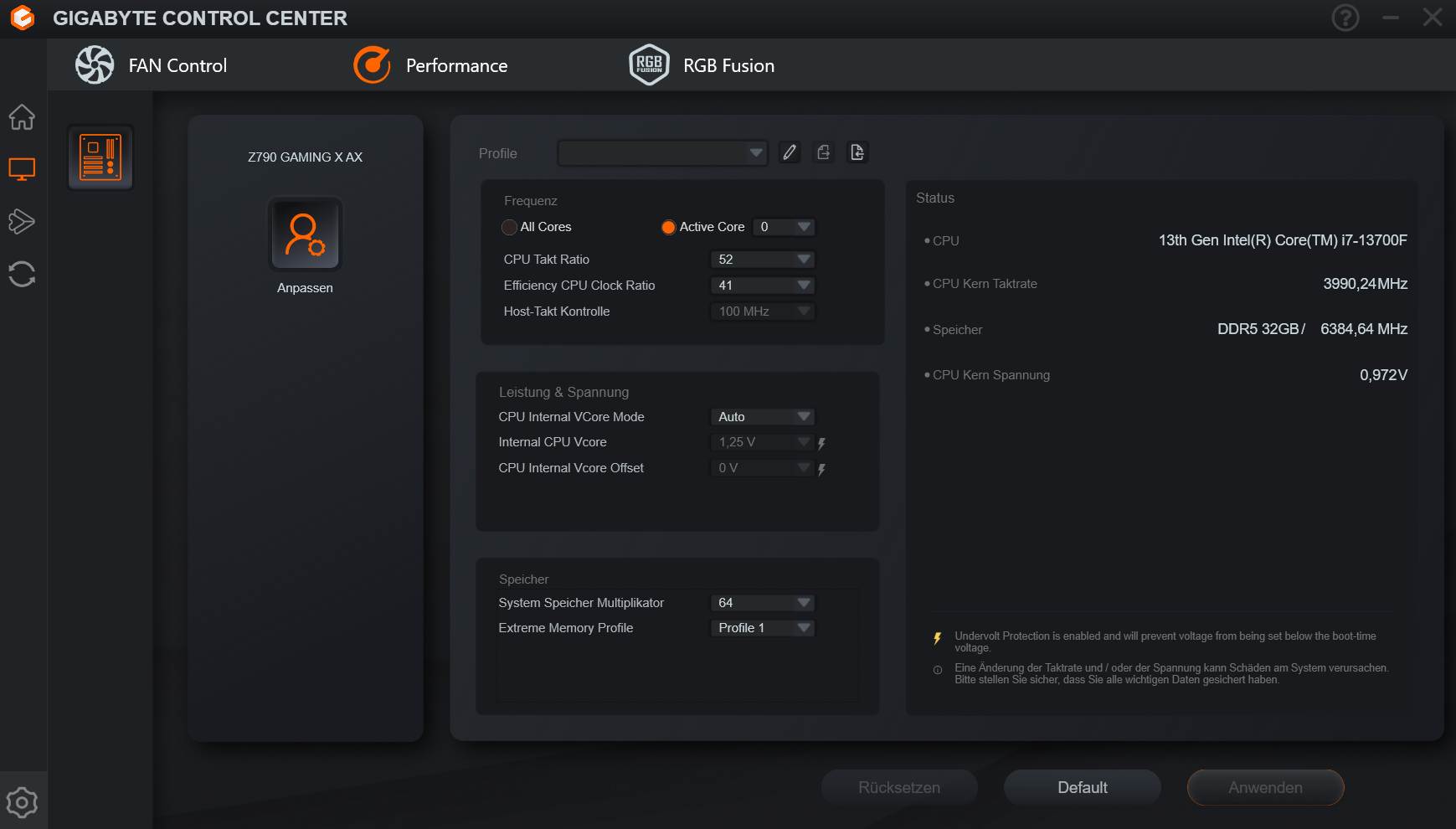Image resolution: width=1456 pixels, height=829 pixels.
Task: Select the Active Core radio button
Action: coord(668,227)
